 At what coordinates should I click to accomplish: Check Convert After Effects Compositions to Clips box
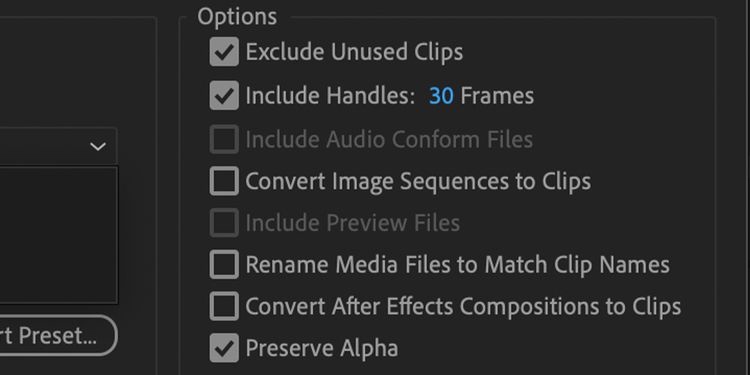224,306
